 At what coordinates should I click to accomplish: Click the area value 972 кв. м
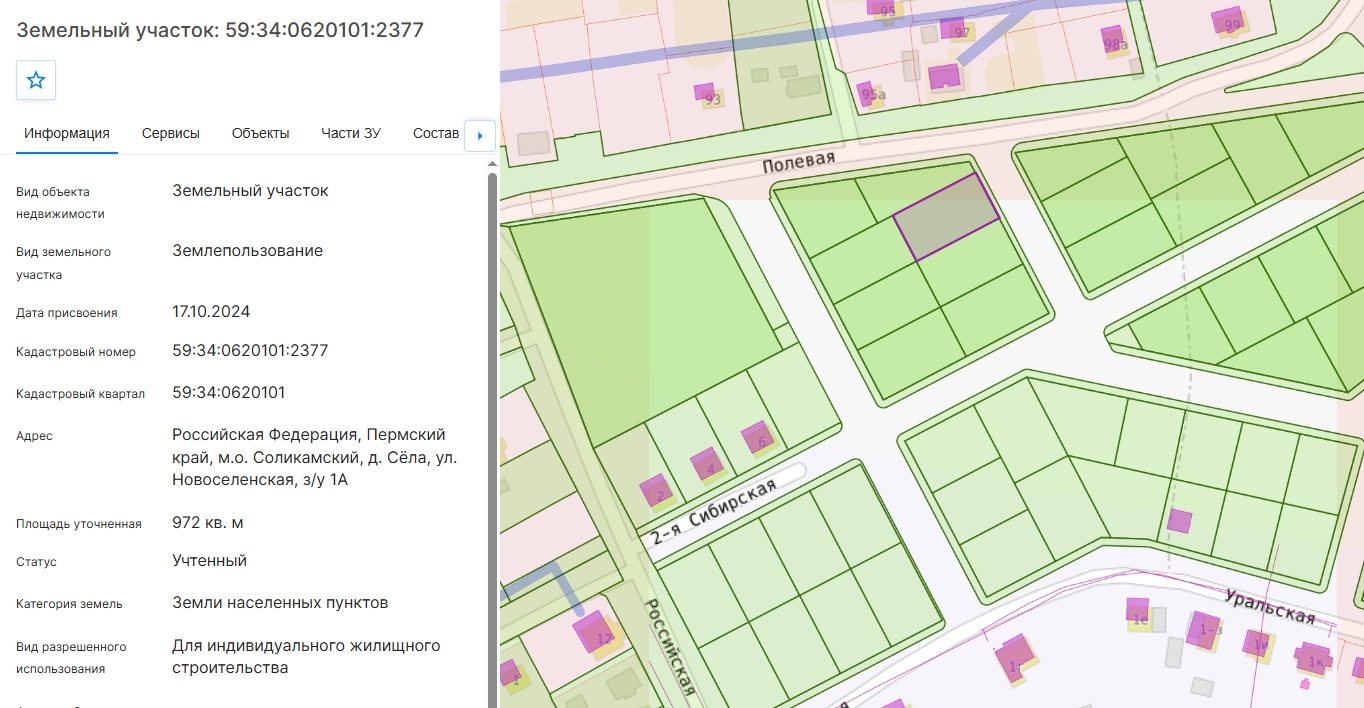(x=208, y=522)
